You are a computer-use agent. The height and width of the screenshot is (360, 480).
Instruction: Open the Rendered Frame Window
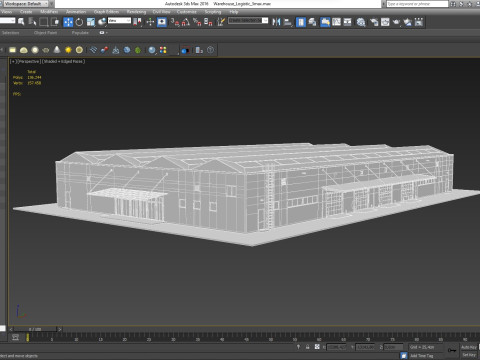click(x=385, y=22)
